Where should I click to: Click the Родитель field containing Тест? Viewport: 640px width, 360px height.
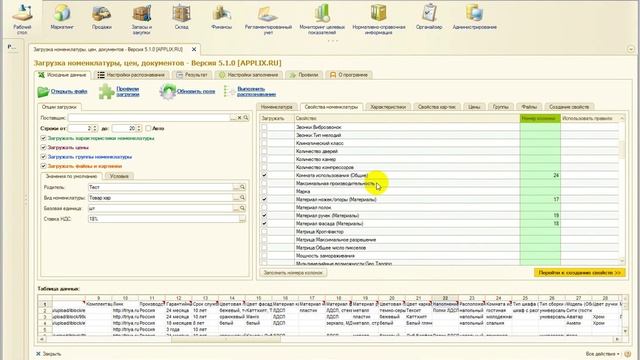pos(160,187)
